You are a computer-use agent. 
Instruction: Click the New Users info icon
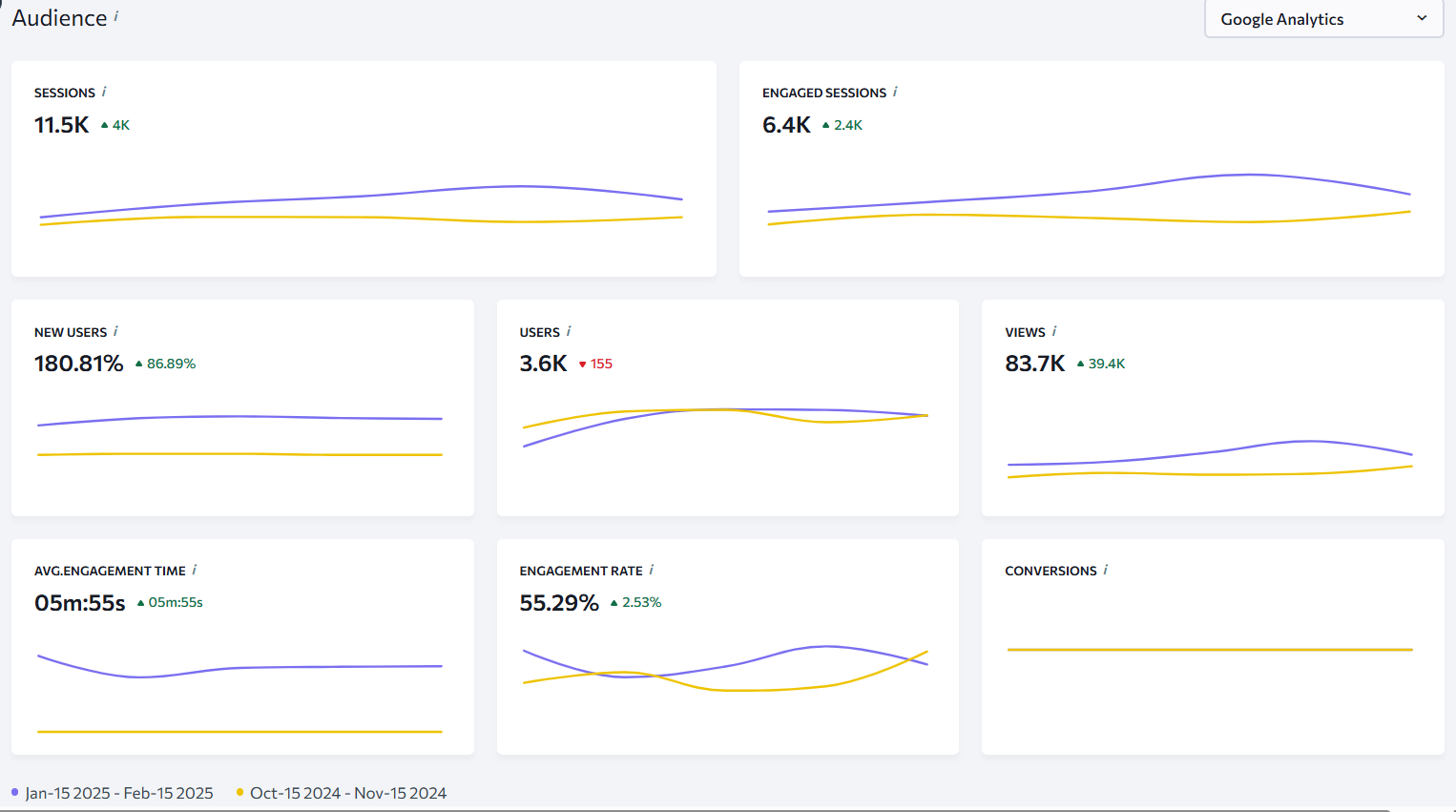point(115,331)
